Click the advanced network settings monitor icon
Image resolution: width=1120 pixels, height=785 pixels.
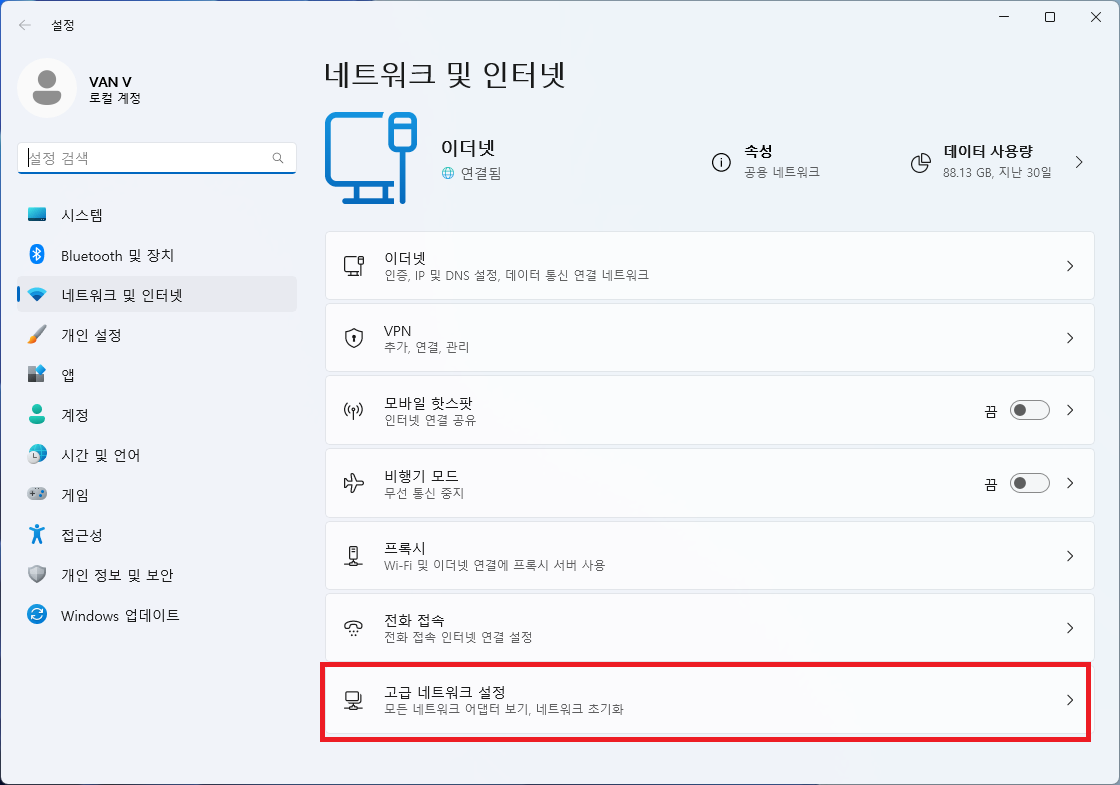coord(353,700)
